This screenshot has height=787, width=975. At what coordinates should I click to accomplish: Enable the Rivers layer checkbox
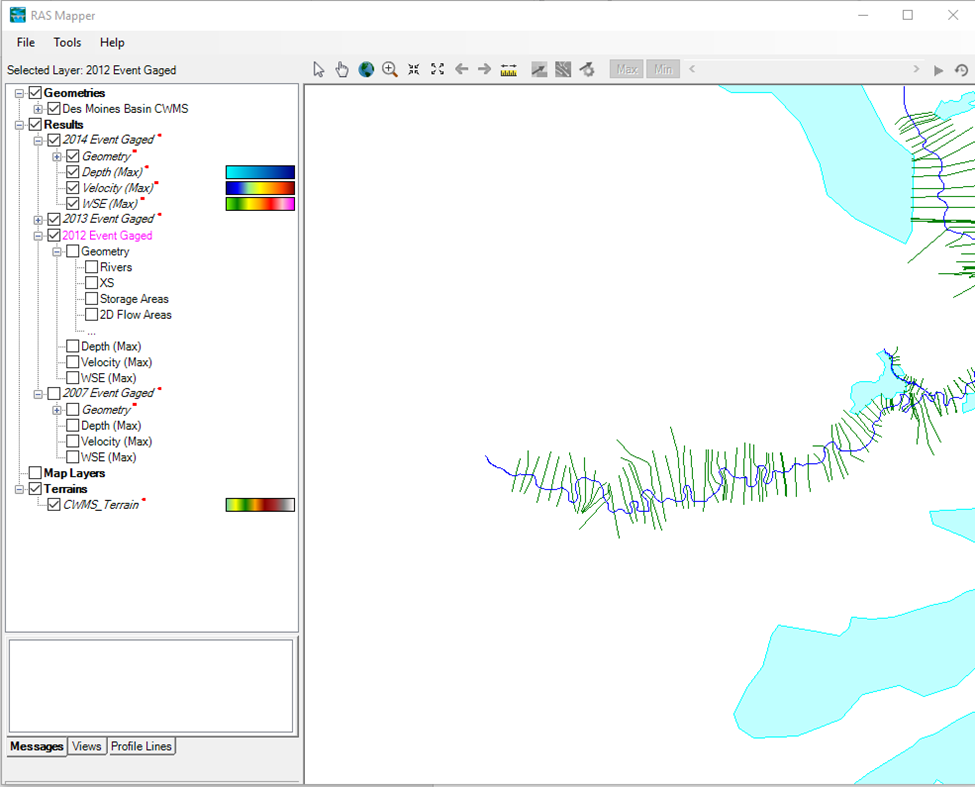(91, 267)
